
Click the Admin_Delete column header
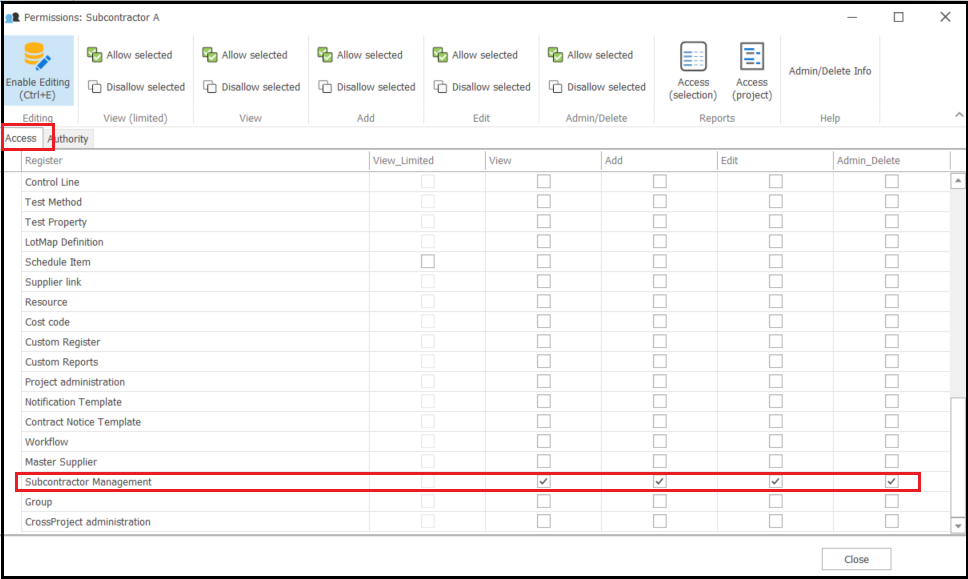[x=891, y=160]
